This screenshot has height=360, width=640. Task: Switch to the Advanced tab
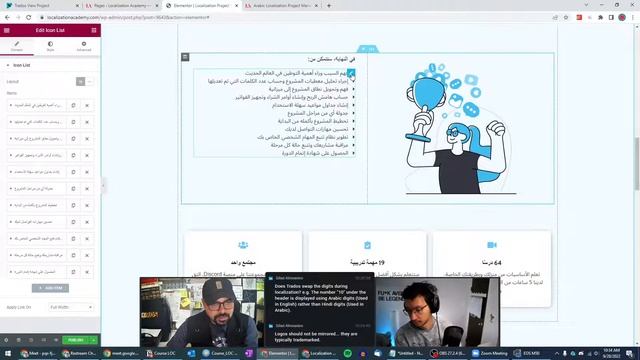84,46
